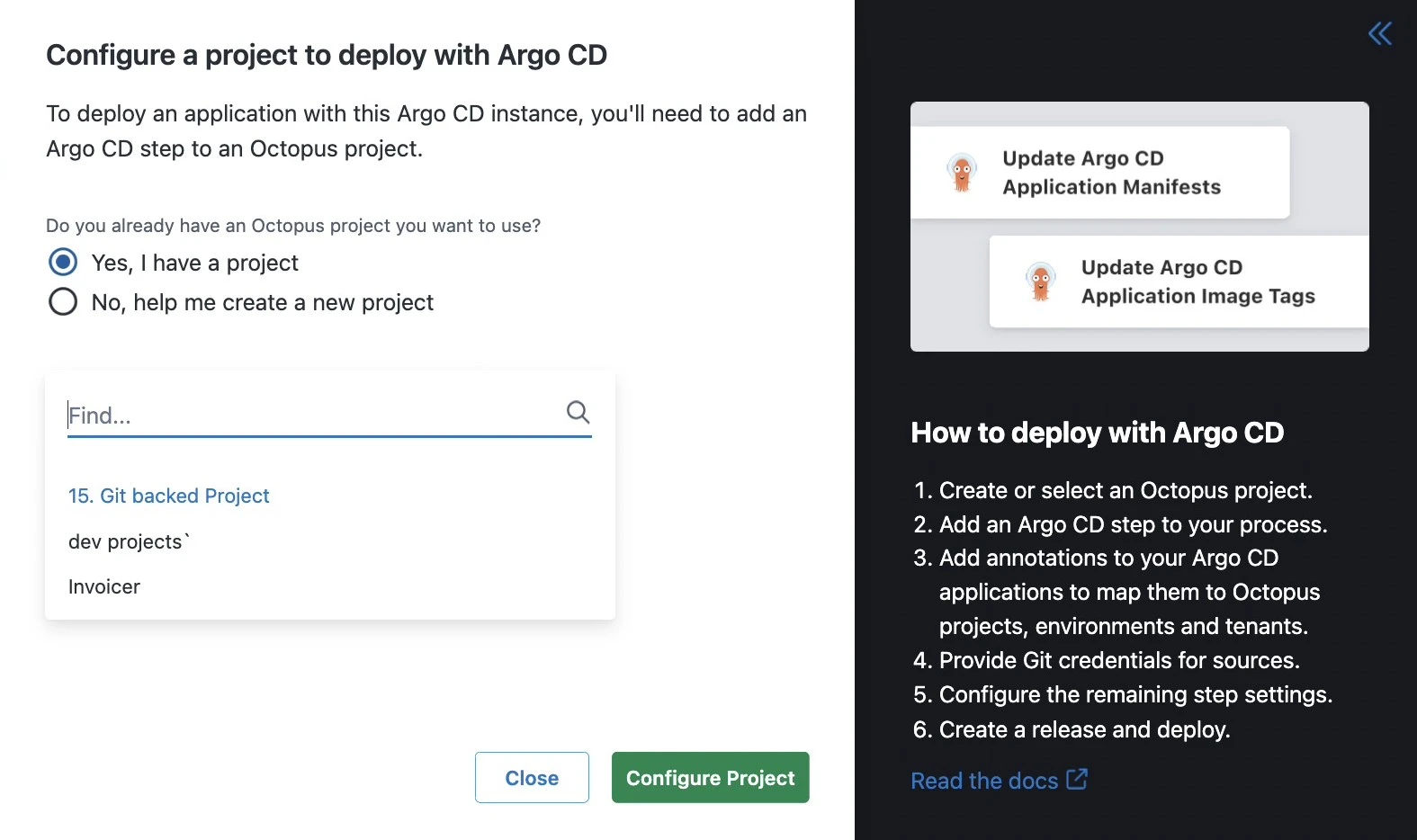
Task: Click the "Do you already have an Octopus project" label
Action: pyautogui.click(x=293, y=226)
